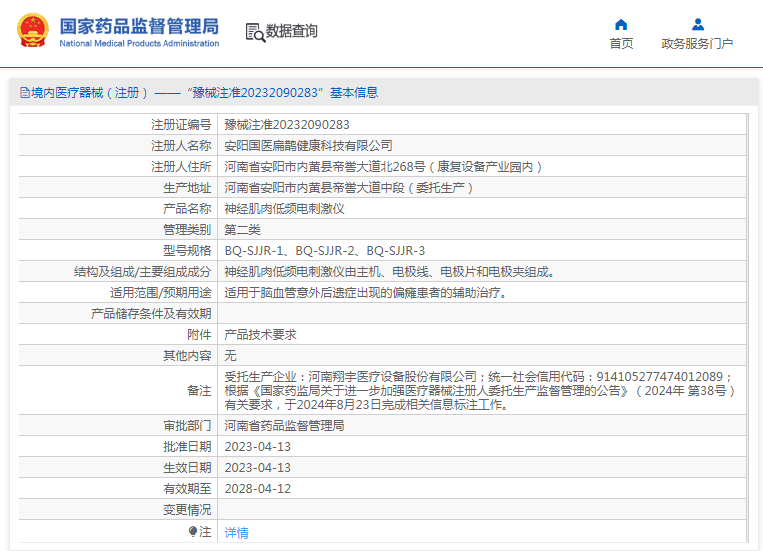Viewport: 763px width, 551px height.
Task: Select 河南省药品监督管理局 approval department
Action: (284, 426)
